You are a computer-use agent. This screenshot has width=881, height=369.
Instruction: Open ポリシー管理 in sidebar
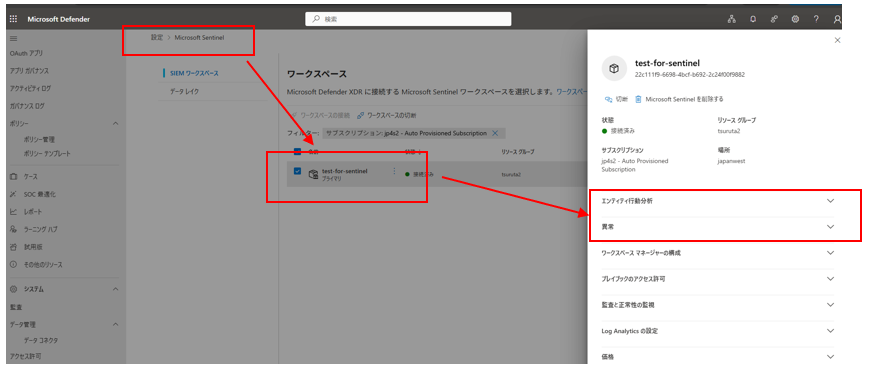[x=39, y=139]
